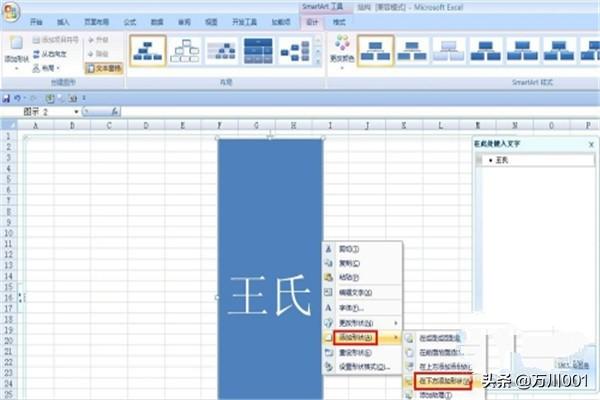Switch to the 审阅 (Review) tab
Screen dimensions: 600x400
184,22
